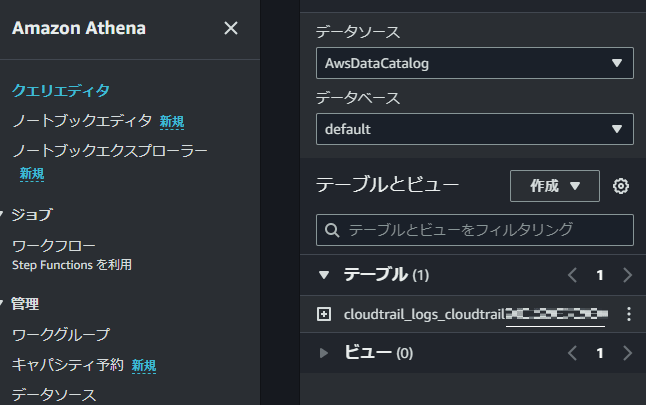Viewport: 646px width, 405px height.
Task: Collapse the 管理 section arrow
Action: [x=2, y=303]
